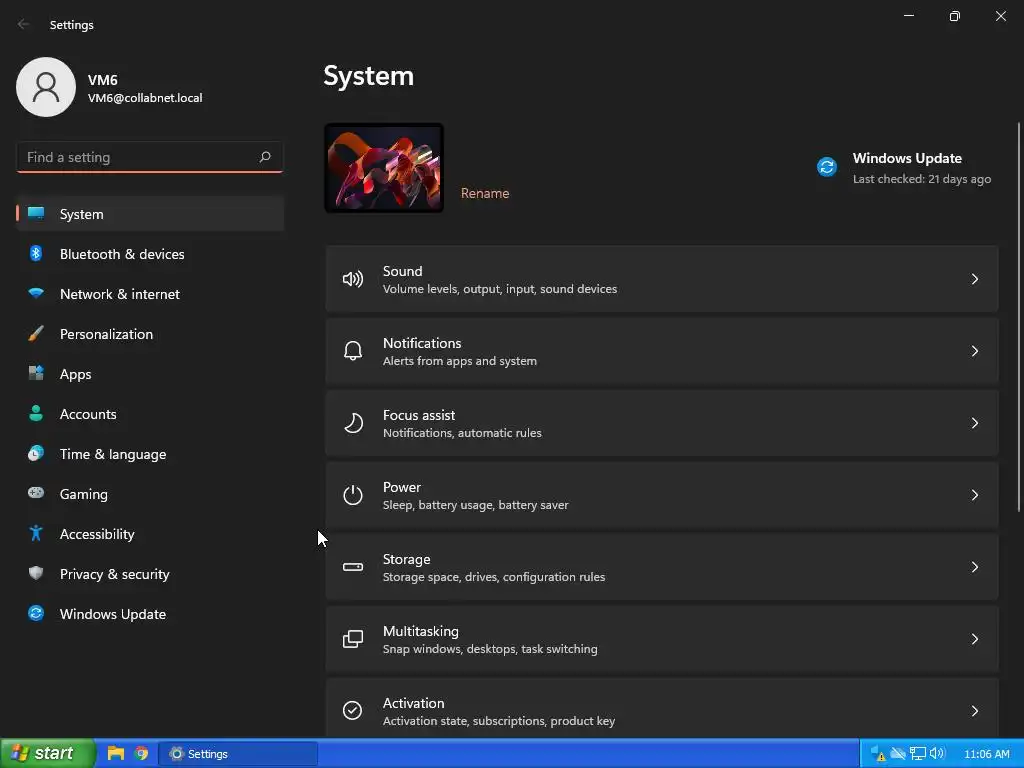Click "Sleep, battery usage, battery saver" text

475,505
